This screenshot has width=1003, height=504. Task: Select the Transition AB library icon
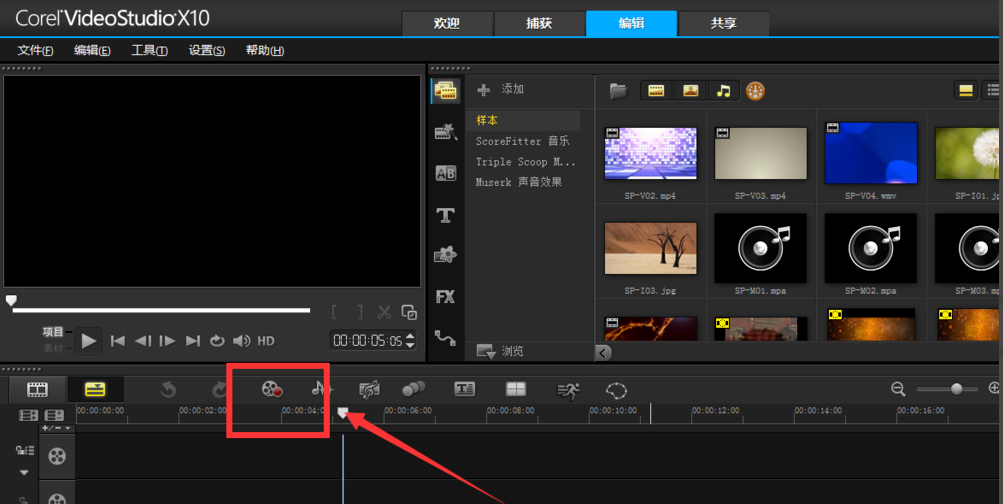click(445, 173)
